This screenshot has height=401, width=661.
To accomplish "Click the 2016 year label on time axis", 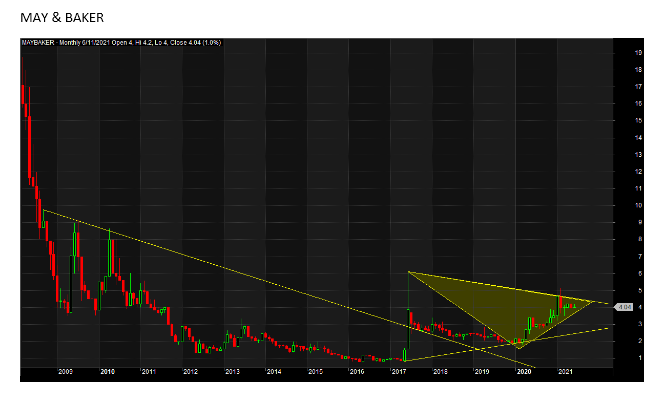I will click(357, 371).
